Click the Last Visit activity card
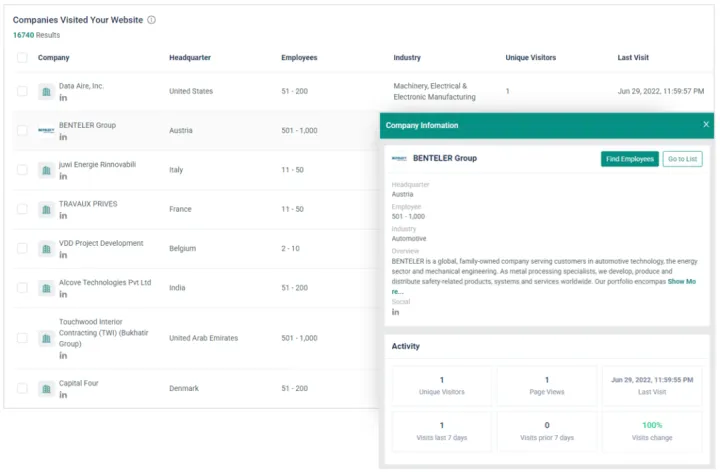Screen dimensions: 720x473 pyautogui.click(x=652, y=386)
